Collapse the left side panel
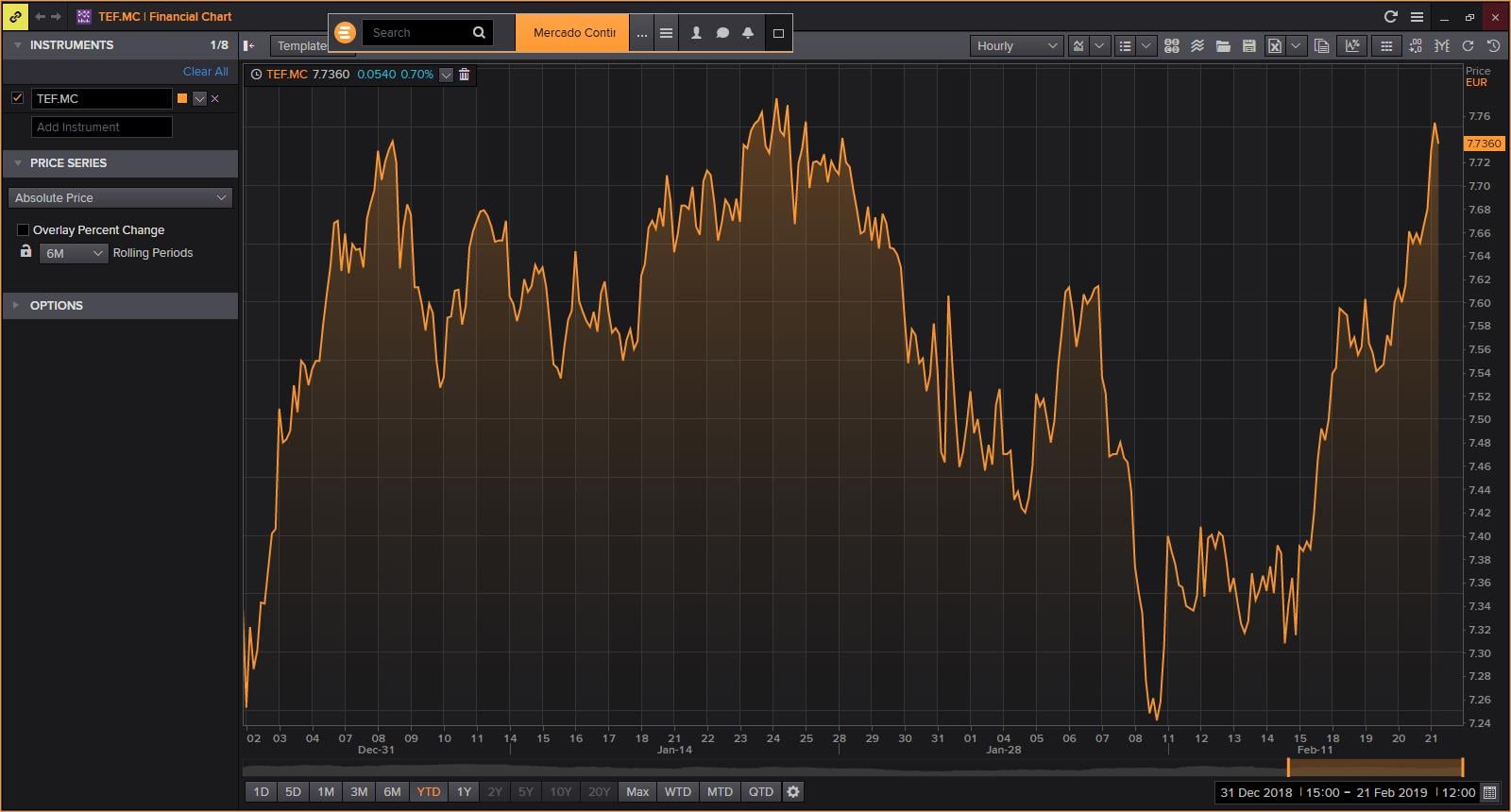 click(x=248, y=45)
